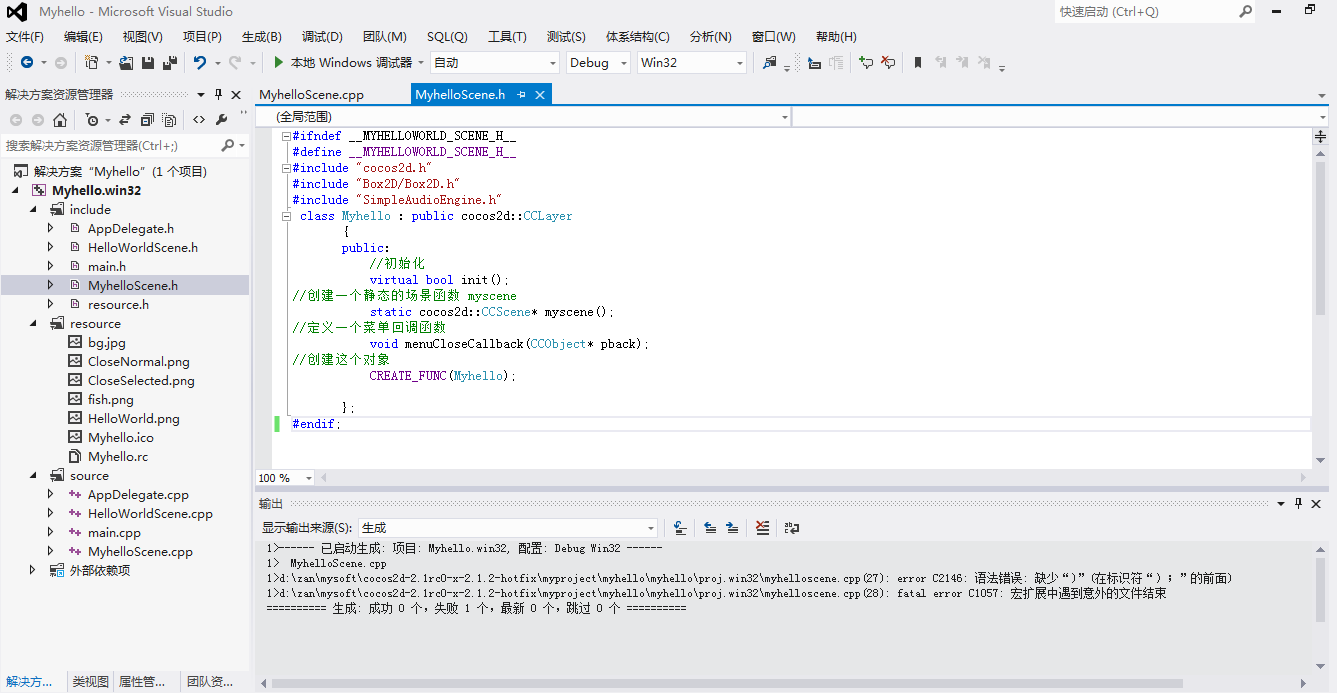Viewport: 1337px width, 693px height.
Task: Click the Save All toolbar icon
Action: 169,63
